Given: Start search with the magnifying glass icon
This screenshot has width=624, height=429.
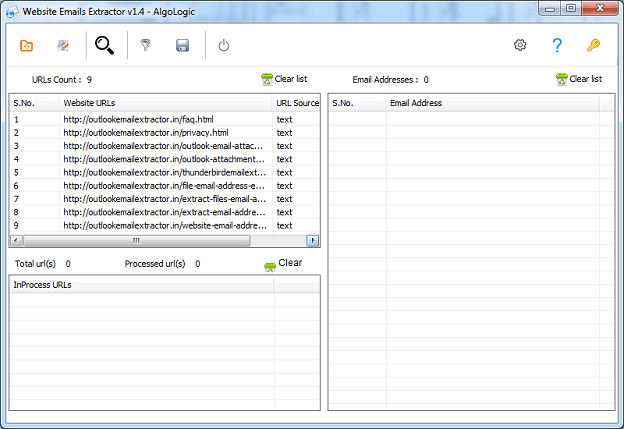Looking at the screenshot, I should (x=104, y=45).
